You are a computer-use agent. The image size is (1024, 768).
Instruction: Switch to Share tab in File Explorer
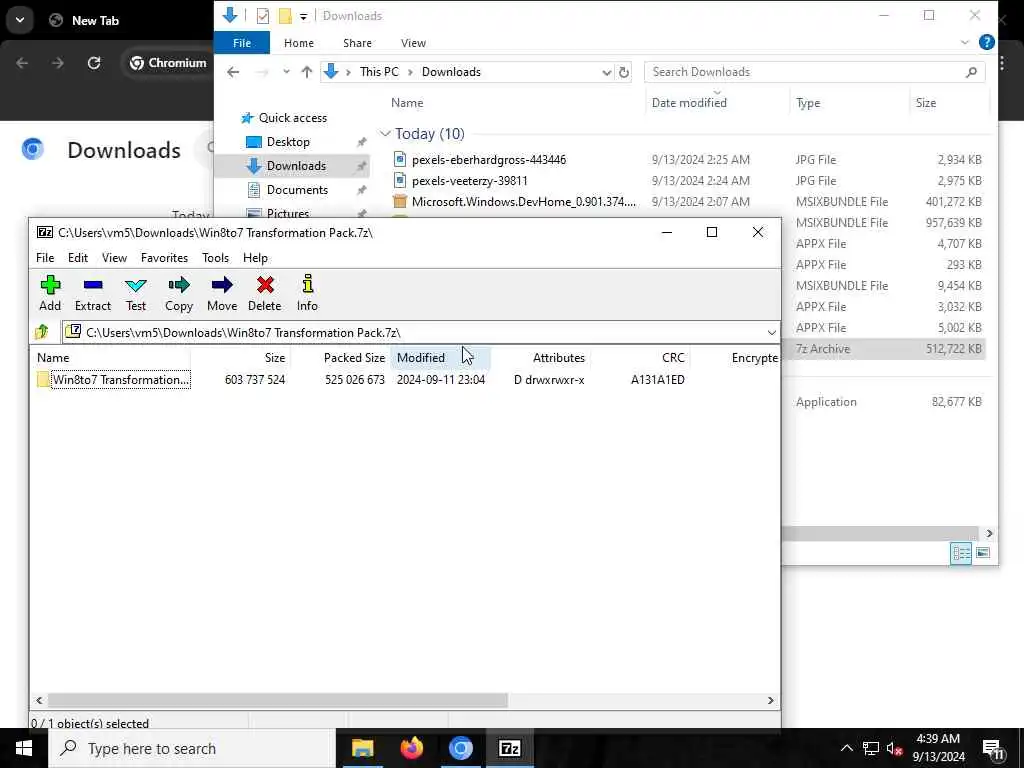point(357,43)
